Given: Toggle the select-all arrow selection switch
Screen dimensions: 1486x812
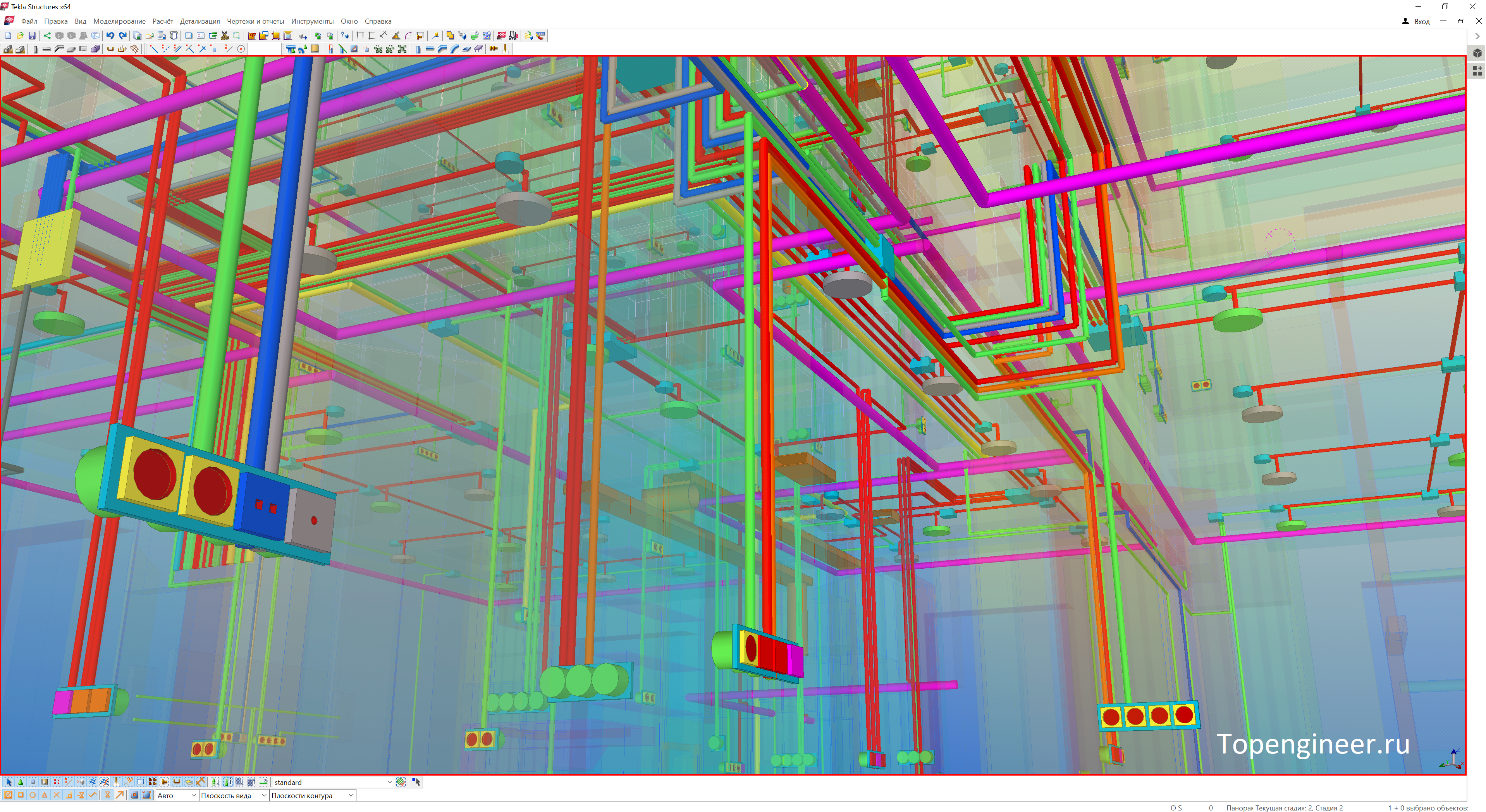Looking at the screenshot, I should (9, 782).
